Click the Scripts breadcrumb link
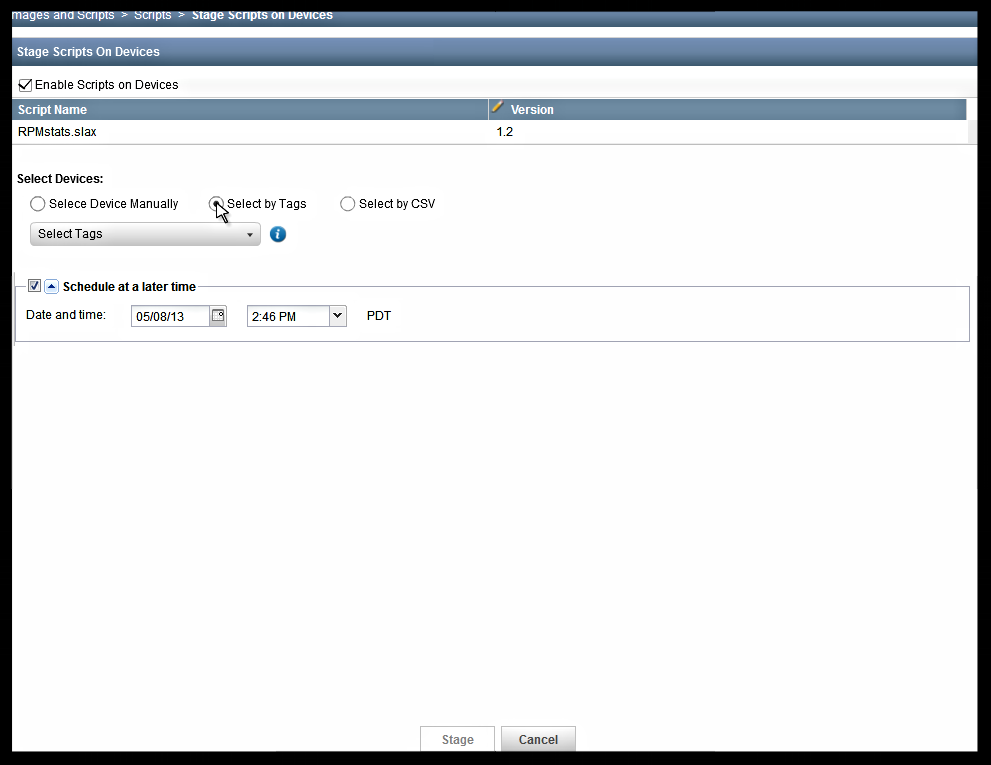The height and width of the screenshot is (765, 991). (152, 15)
